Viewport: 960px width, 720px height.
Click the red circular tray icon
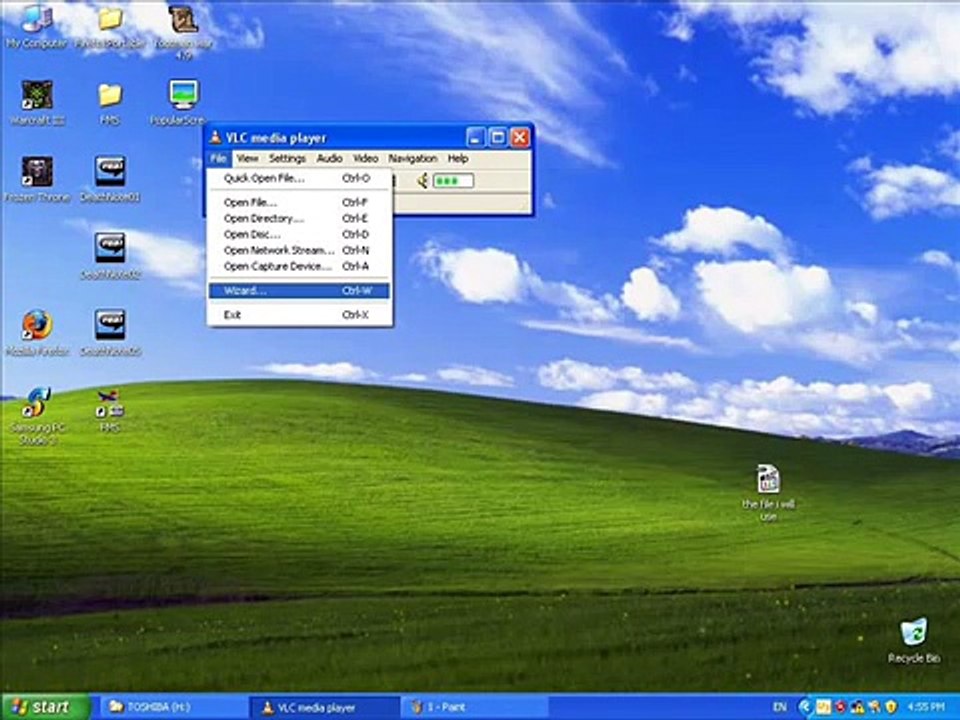click(841, 707)
